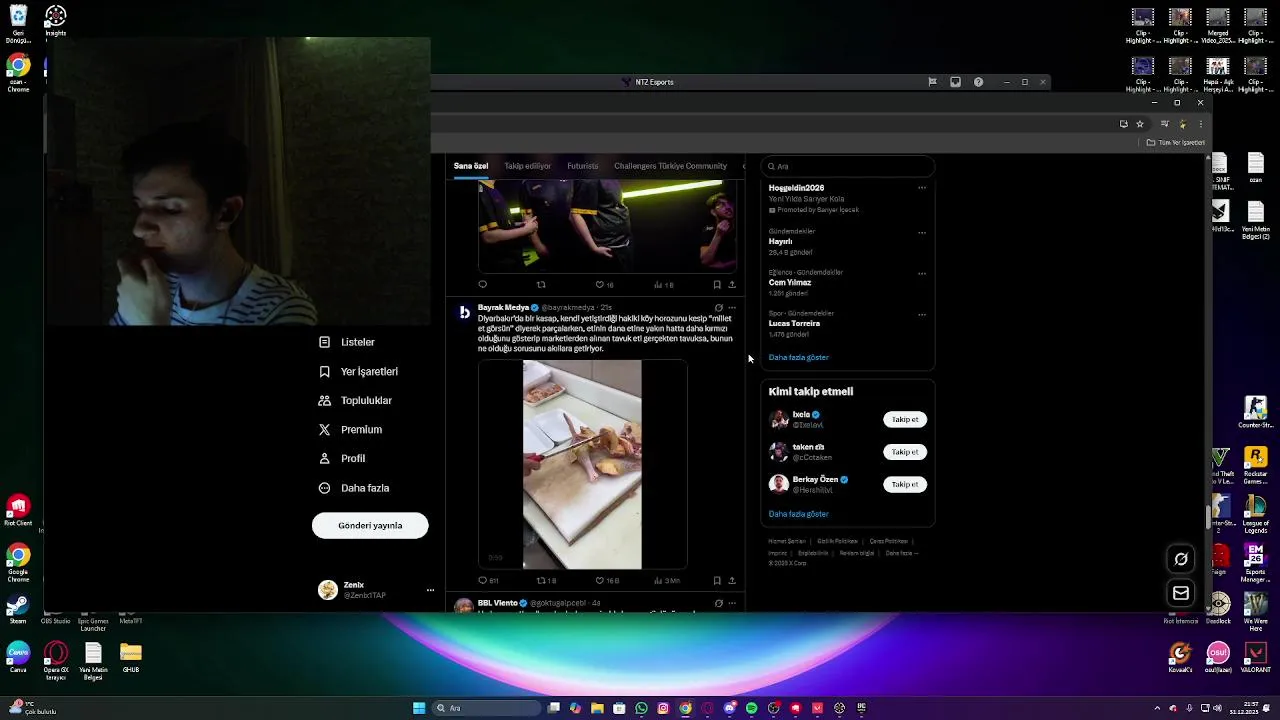Expand the system tray hidden icons
This screenshot has height=720, width=1280.
(1158, 708)
